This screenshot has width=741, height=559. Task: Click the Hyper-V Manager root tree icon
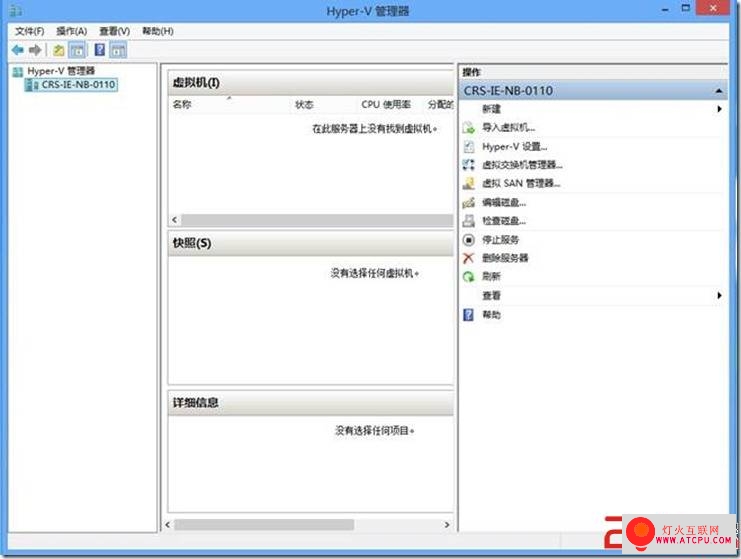coord(18,71)
